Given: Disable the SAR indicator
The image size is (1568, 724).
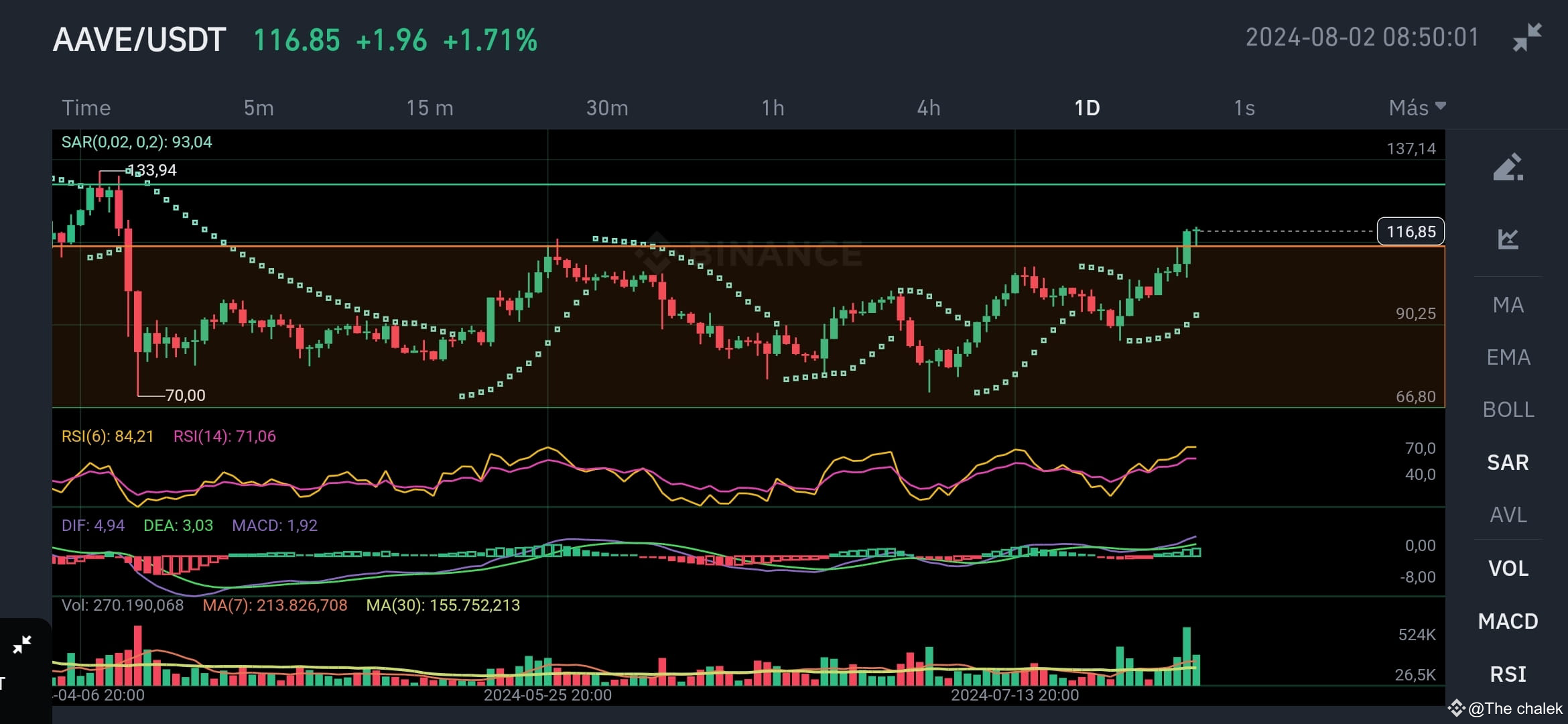Looking at the screenshot, I should (1508, 463).
